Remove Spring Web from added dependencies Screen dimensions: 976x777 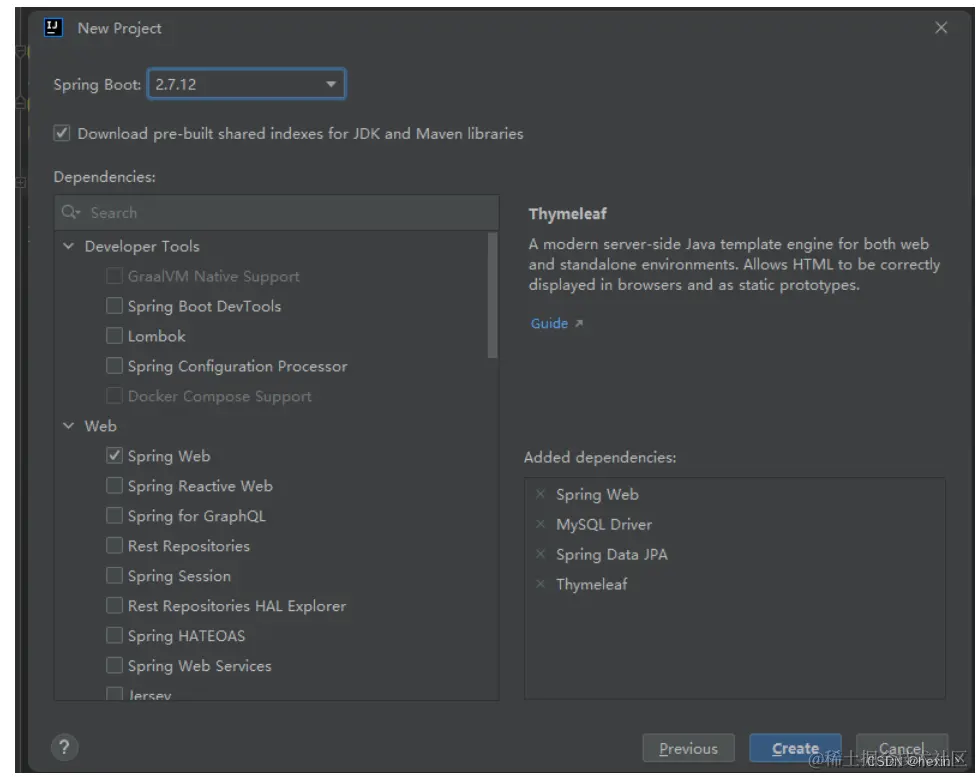coord(540,494)
